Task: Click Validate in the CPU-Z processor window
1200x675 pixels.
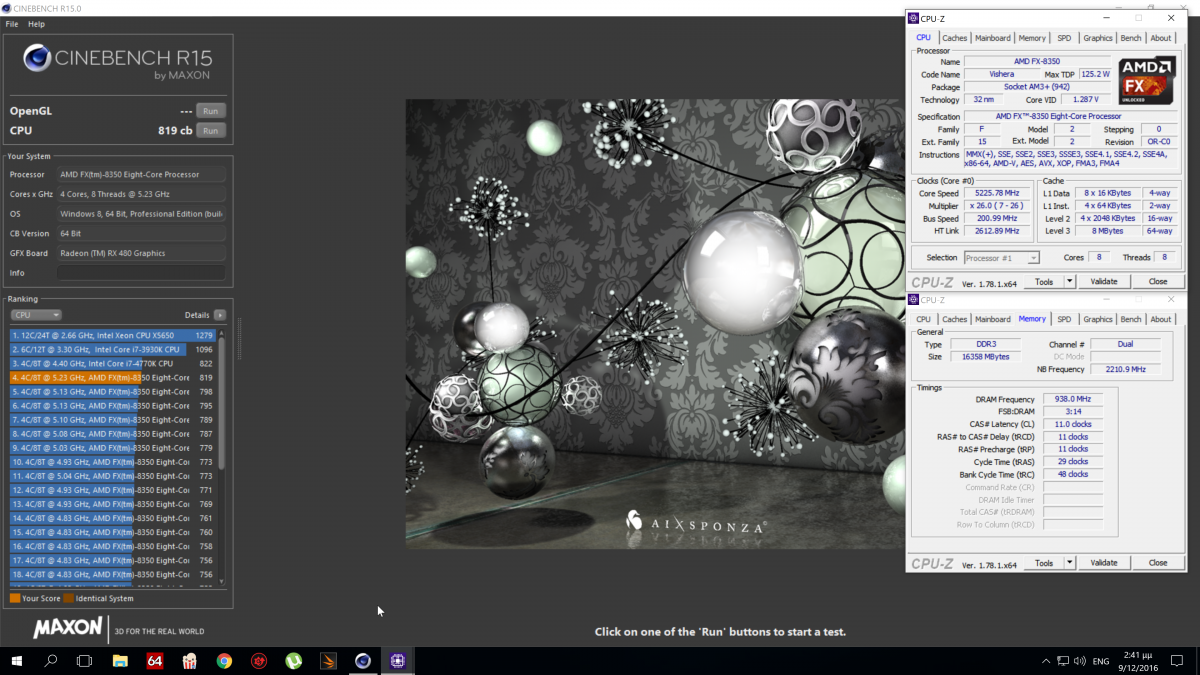Action: click(x=1104, y=282)
